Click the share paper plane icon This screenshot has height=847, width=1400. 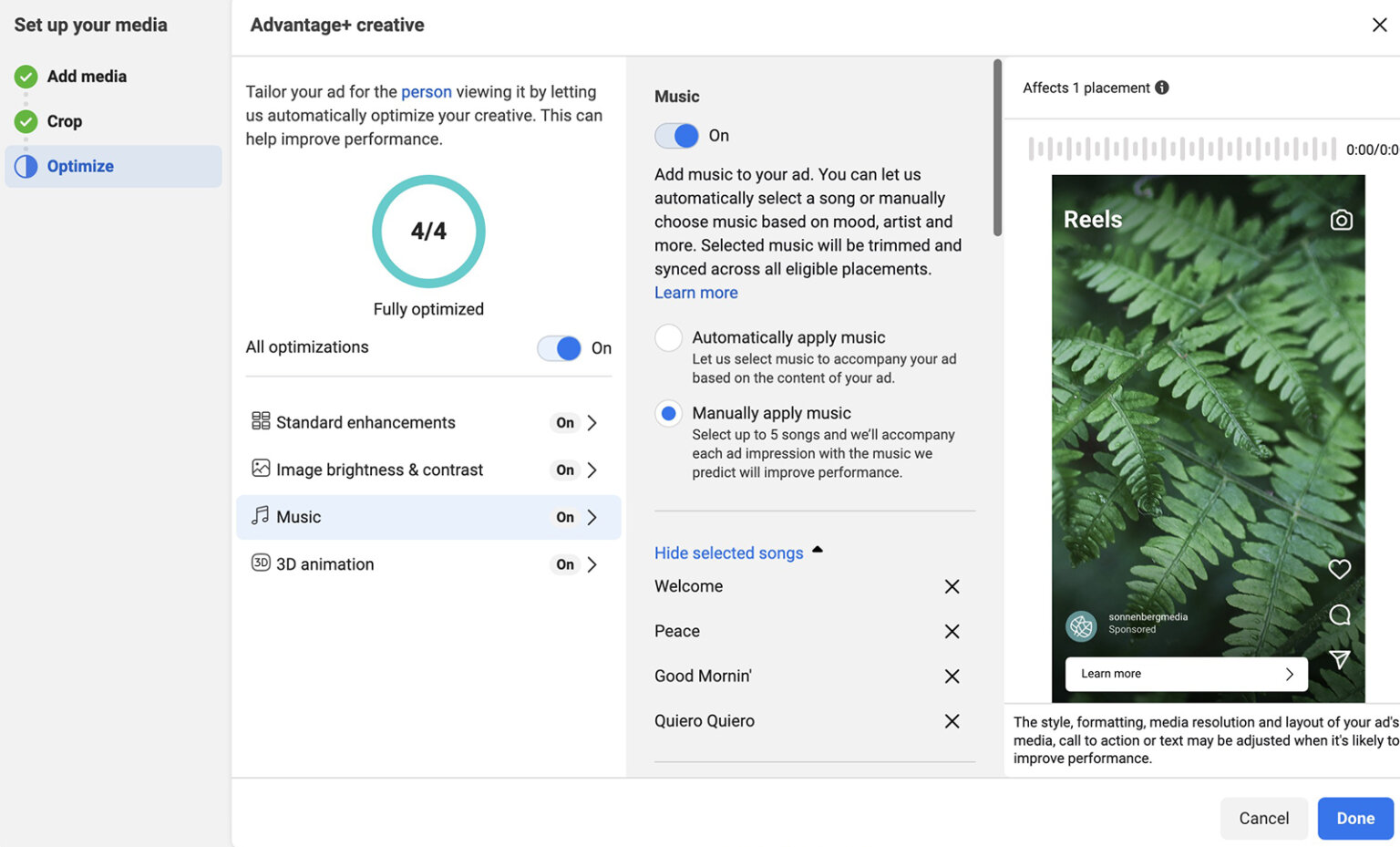[1339, 659]
